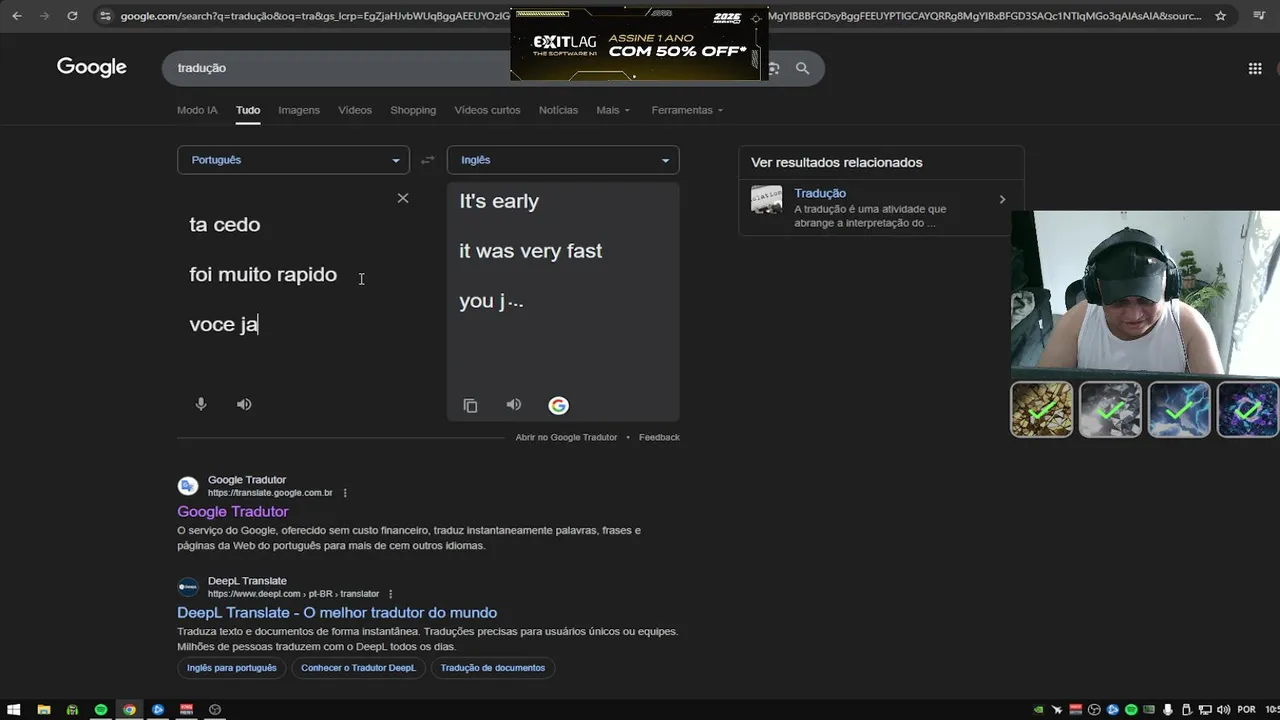The width and height of the screenshot is (1280, 720).
Task: Copy the English translation
Action: [x=470, y=405]
